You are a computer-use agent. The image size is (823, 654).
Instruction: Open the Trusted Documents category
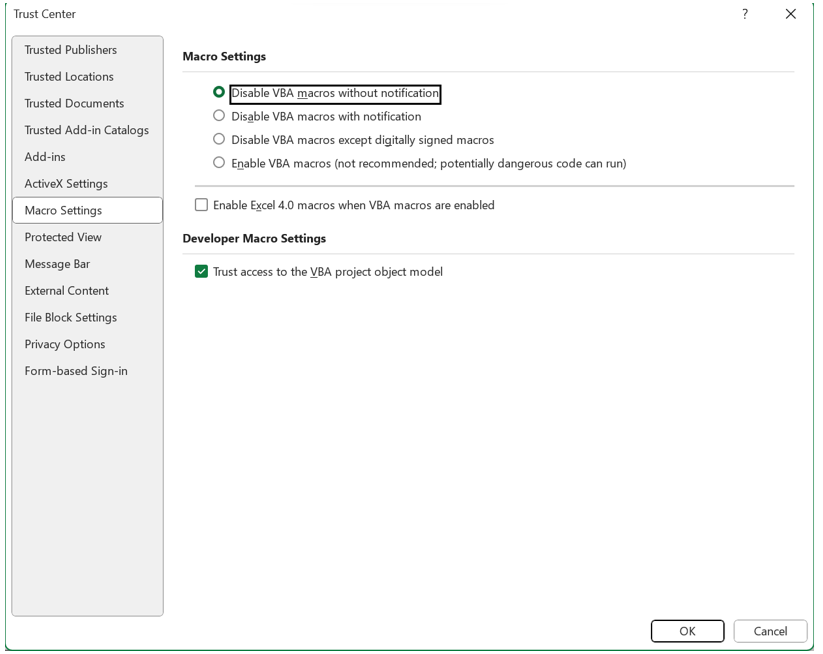click(x=74, y=103)
